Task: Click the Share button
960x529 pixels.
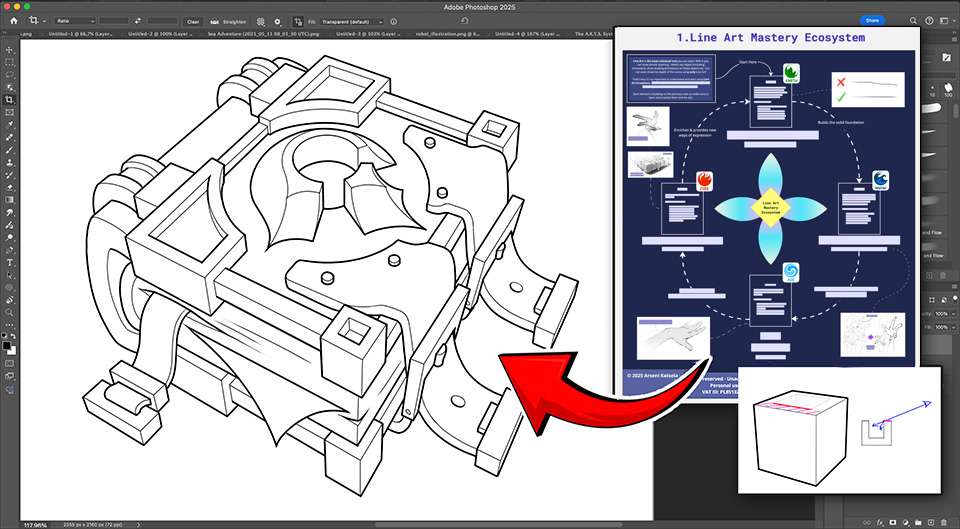Action: point(873,20)
